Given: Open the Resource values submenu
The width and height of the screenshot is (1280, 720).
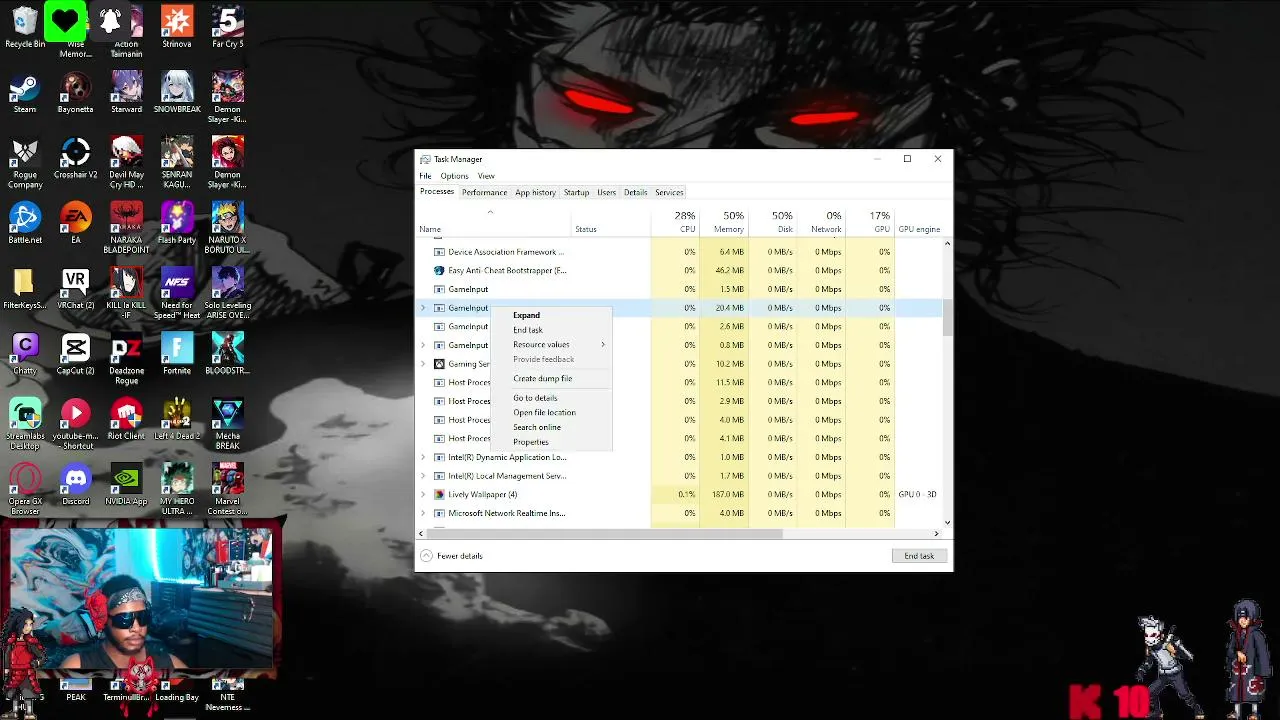Looking at the screenshot, I should point(551,344).
